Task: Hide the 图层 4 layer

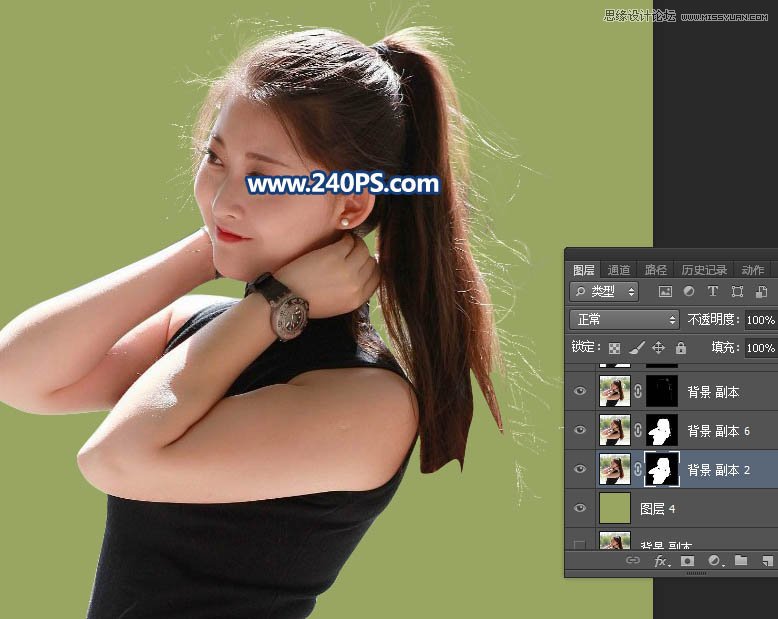Action: coord(580,508)
